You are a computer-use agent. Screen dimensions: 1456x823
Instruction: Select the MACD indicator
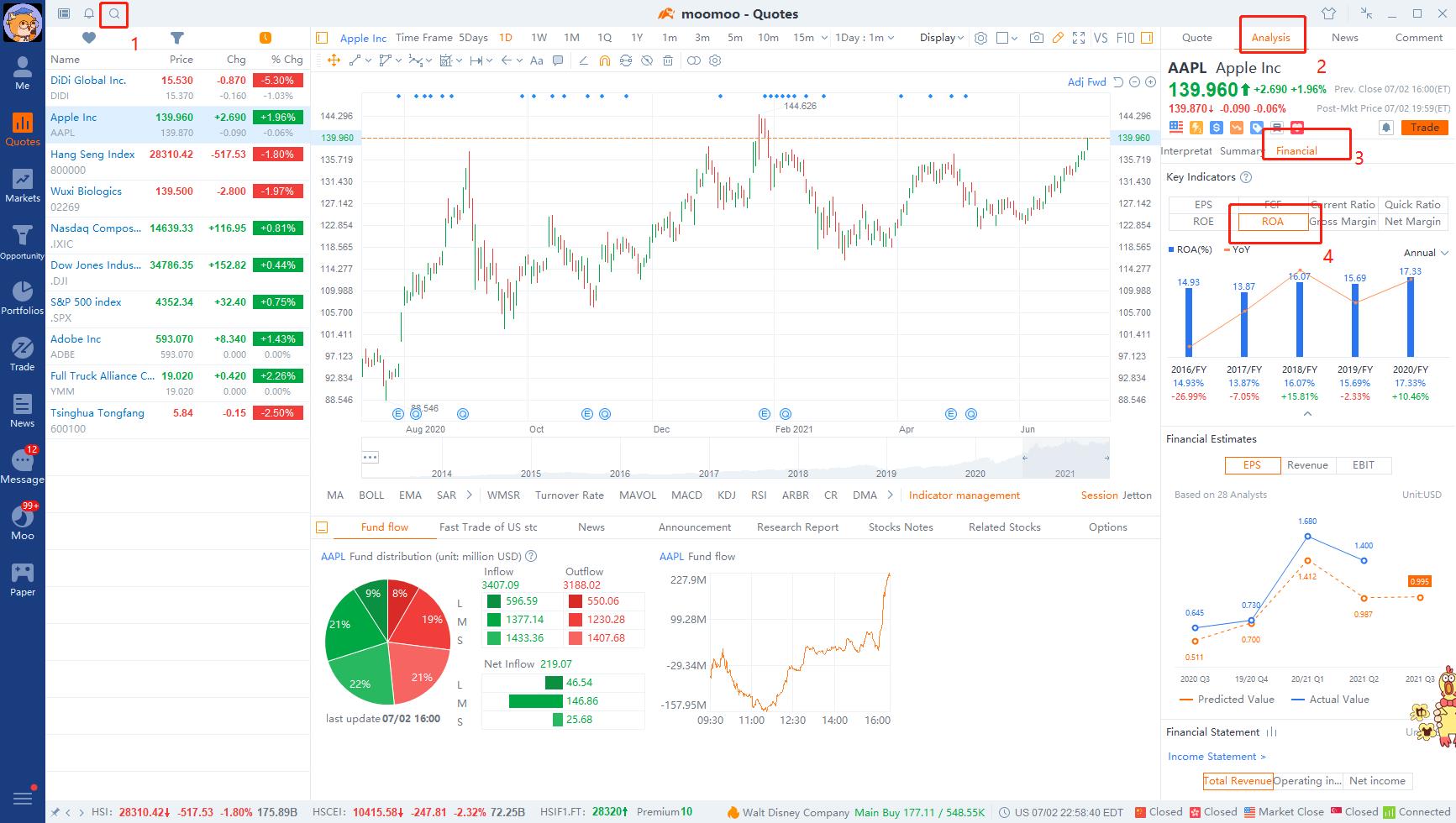point(686,495)
